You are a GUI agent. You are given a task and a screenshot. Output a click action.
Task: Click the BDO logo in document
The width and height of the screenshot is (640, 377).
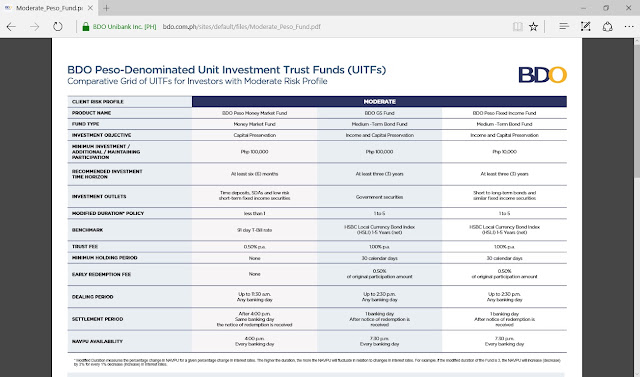tap(542, 75)
